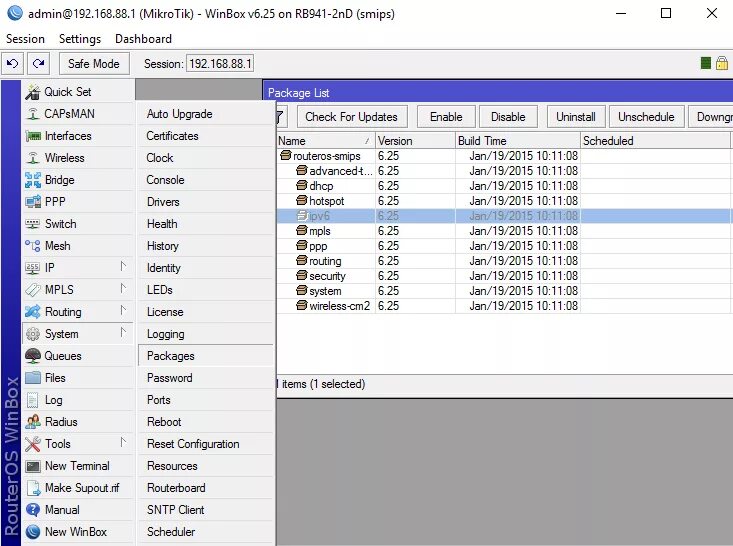The image size is (733, 546).
Task: Select the hotspot package row
Action: point(504,201)
